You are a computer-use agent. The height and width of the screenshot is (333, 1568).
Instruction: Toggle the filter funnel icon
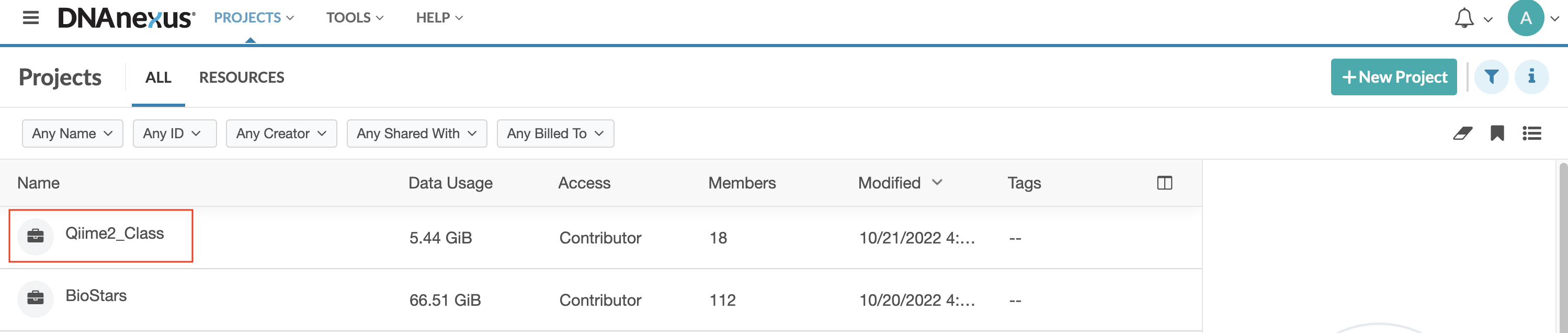1491,77
